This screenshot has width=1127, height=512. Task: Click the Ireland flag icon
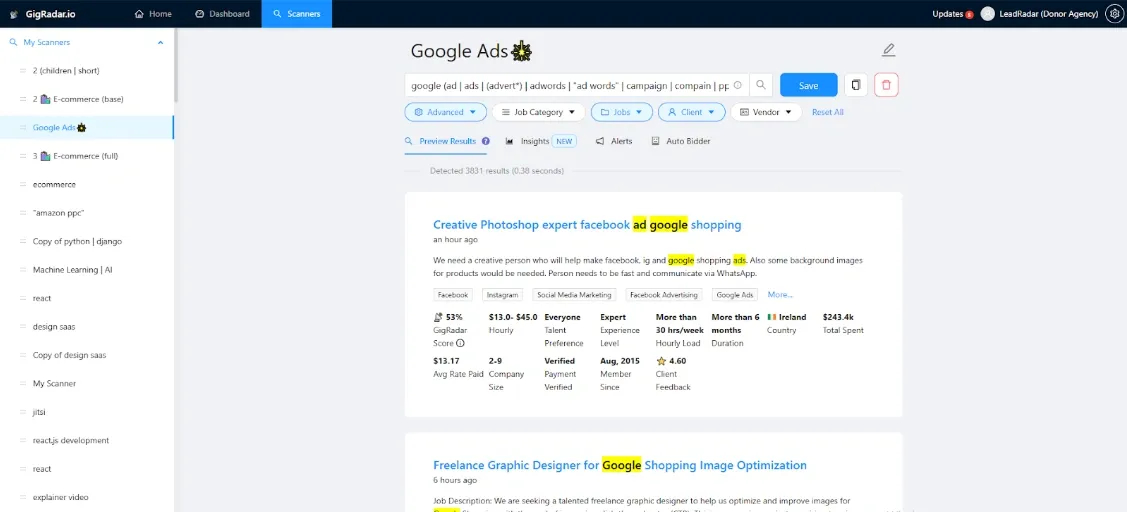tap(772, 317)
